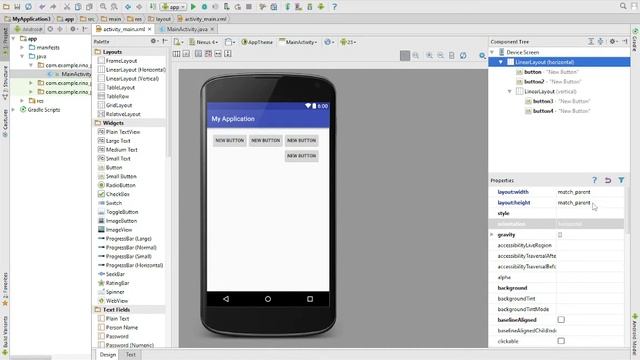Viewport: 640px width, 360px height.
Task: Click the Save All toolbar icon
Action: pos(17,7)
